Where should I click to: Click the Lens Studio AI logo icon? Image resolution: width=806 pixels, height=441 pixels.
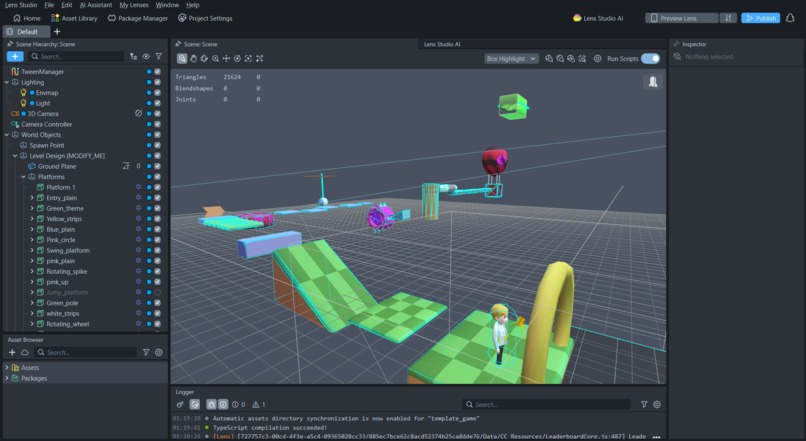coord(577,18)
